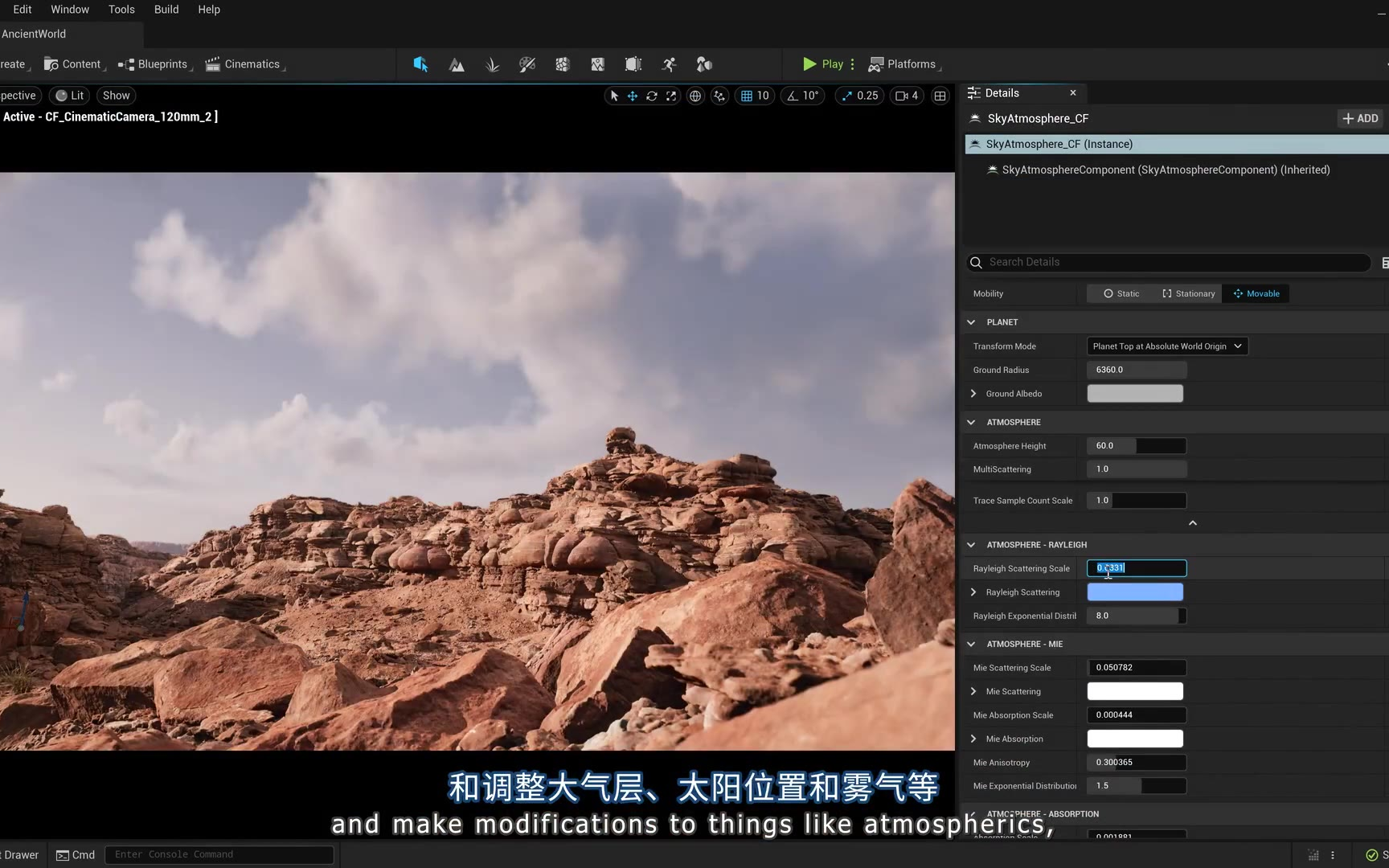The image size is (1389, 868).
Task: Expand the Mie Absorption property
Action: tap(973, 739)
